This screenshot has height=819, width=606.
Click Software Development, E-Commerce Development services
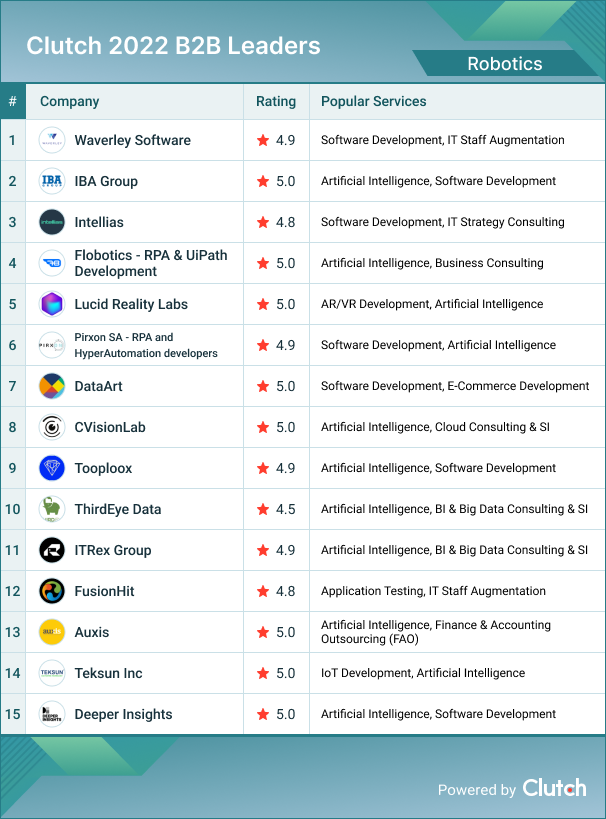[x=455, y=386]
